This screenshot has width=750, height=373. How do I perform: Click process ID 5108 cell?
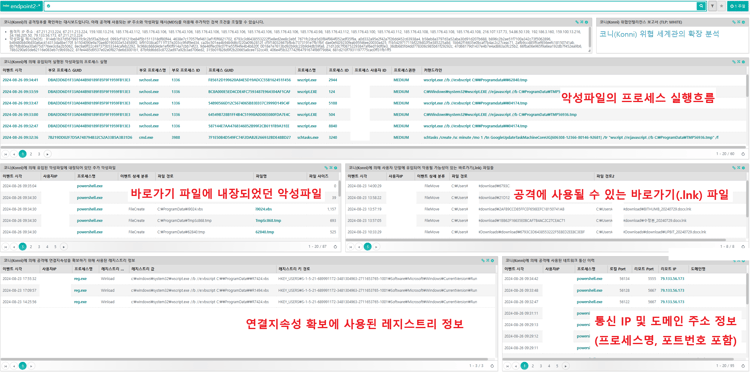coord(333,103)
